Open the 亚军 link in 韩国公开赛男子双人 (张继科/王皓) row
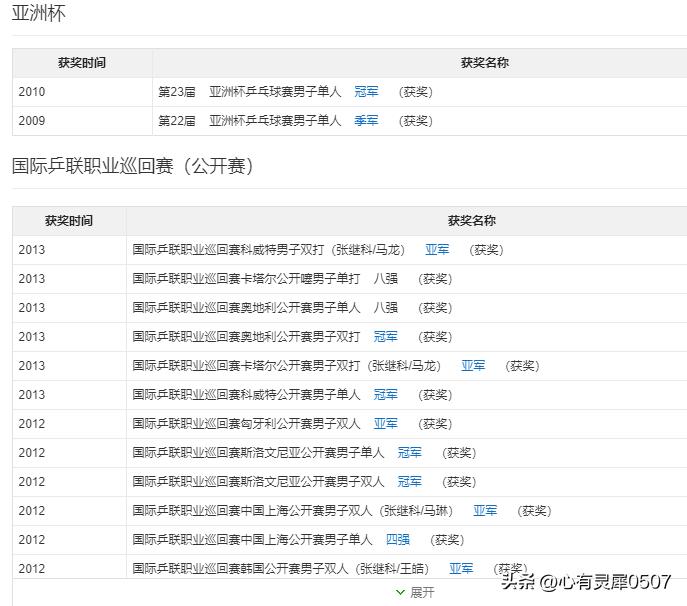This screenshot has height=606, width=687. coord(461,568)
